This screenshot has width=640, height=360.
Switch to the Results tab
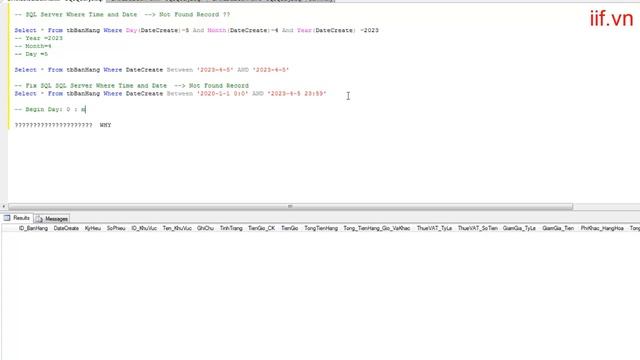tap(17, 218)
